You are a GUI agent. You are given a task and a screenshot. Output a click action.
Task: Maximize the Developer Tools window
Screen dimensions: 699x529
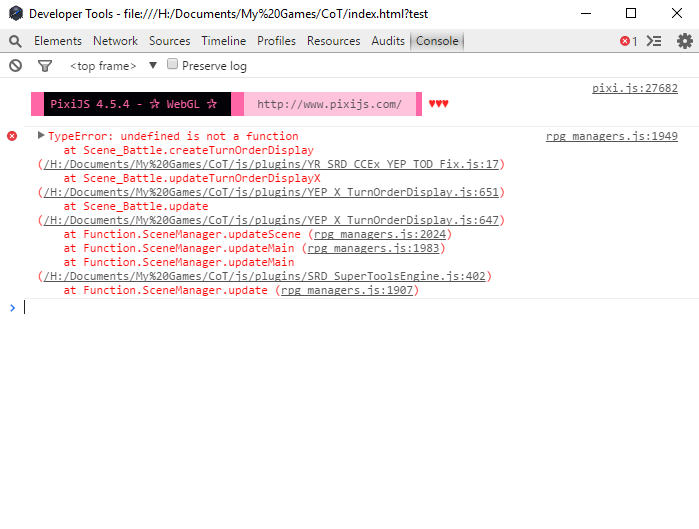[631, 13]
